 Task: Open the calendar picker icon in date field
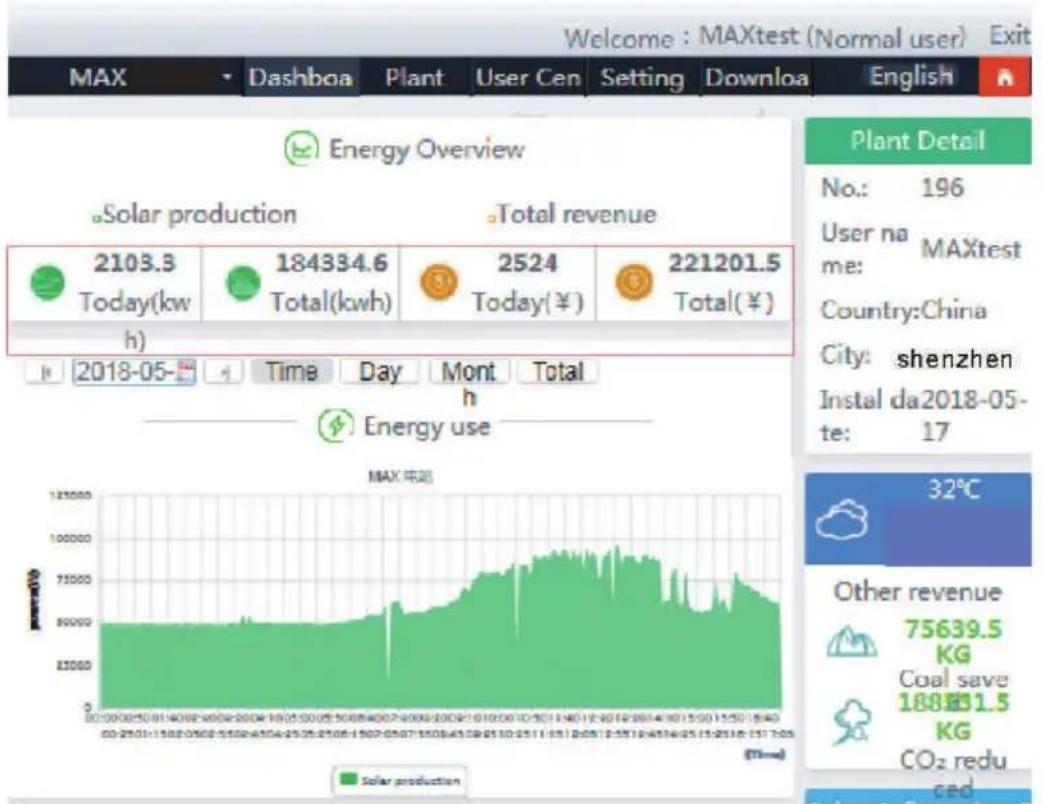[x=188, y=371]
